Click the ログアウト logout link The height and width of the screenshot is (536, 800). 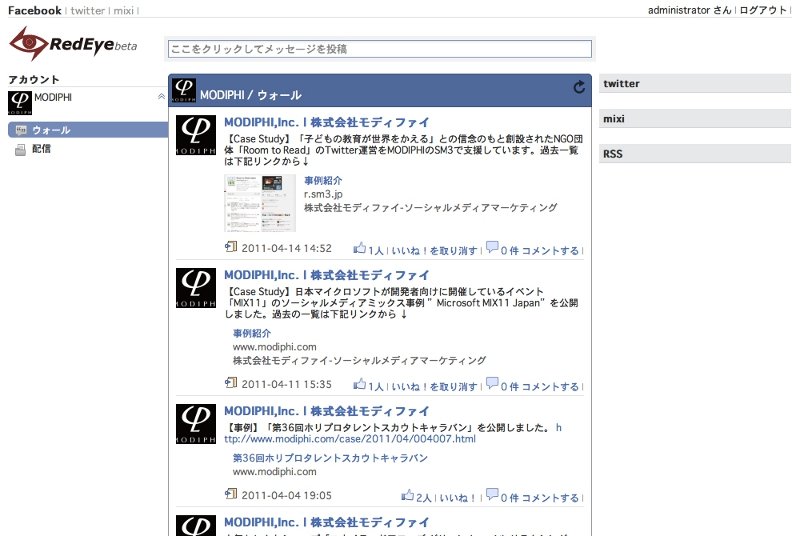pyautogui.click(x=763, y=10)
